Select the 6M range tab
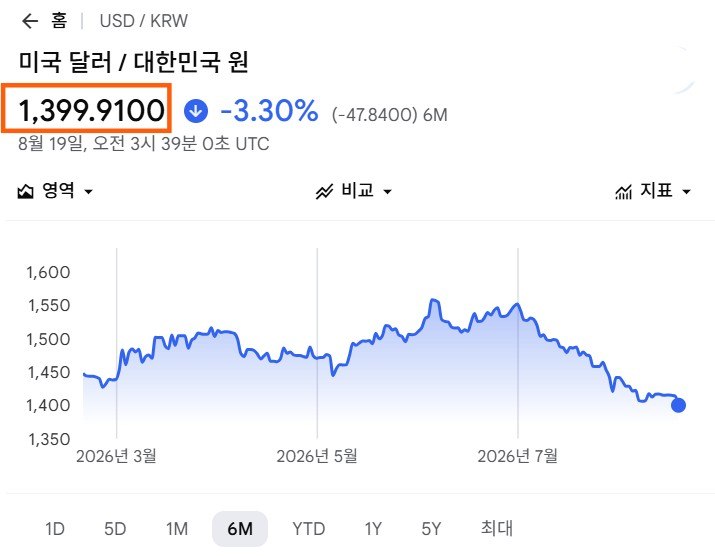The width and height of the screenshot is (715, 556). [x=240, y=529]
